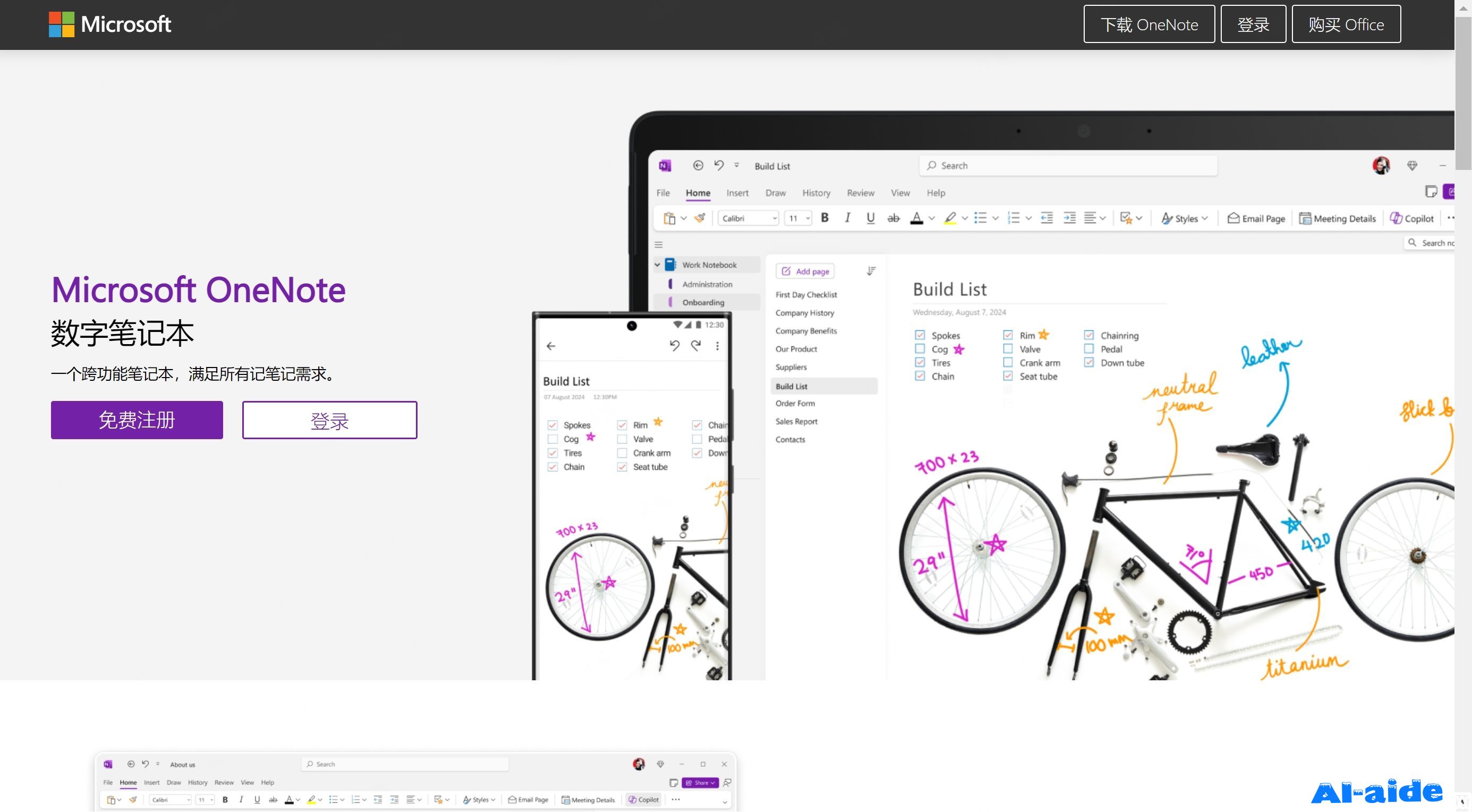This screenshot has width=1472, height=812.
Task: Toggle the Valve checkbox on the tablet
Action: tap(1007, 348)
